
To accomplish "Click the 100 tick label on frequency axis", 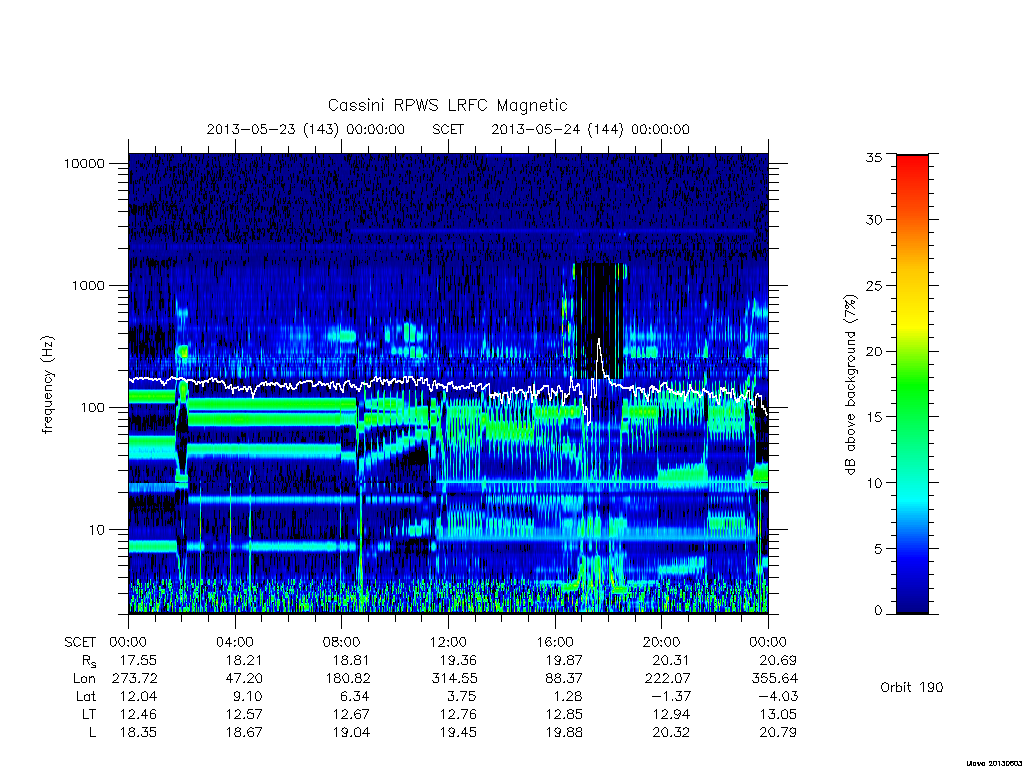I will click(92, 408).
